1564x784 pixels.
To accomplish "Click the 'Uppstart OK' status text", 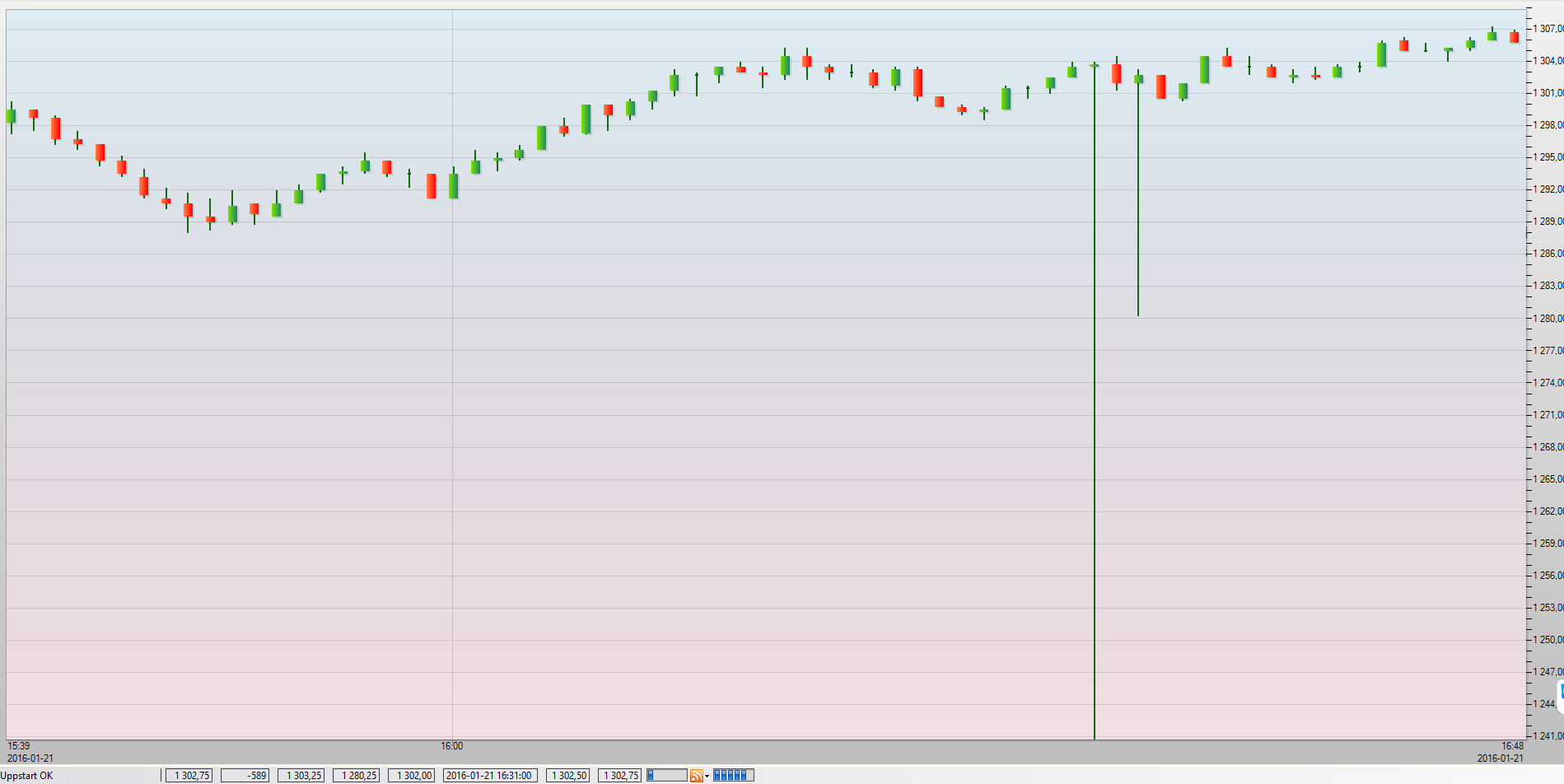I will (27, 776).
